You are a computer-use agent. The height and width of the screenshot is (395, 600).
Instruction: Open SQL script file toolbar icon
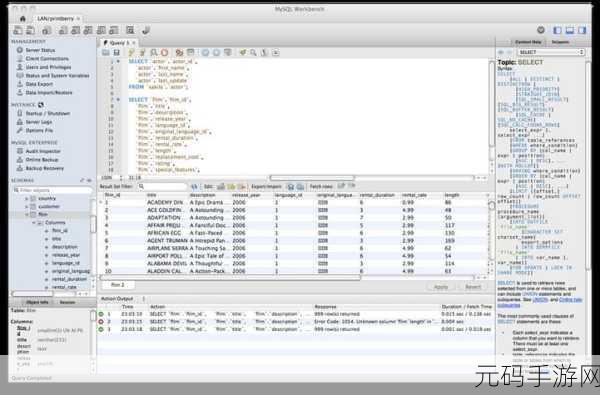point(30,30)
